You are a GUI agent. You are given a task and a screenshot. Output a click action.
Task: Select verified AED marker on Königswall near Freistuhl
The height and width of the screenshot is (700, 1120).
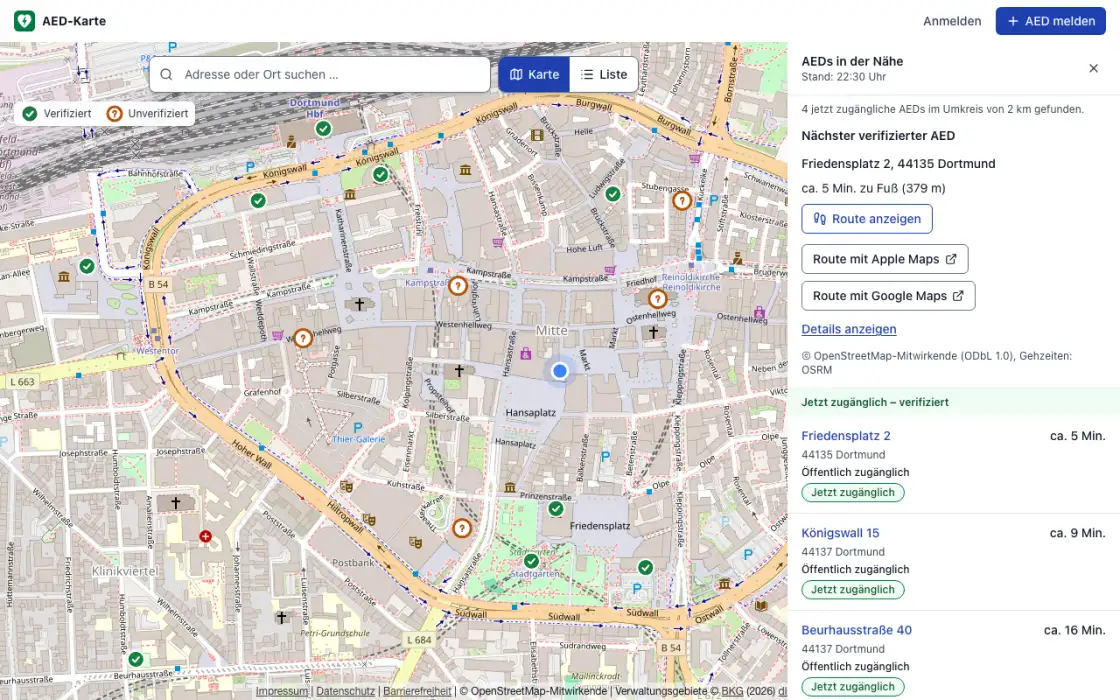pos(381,174)
